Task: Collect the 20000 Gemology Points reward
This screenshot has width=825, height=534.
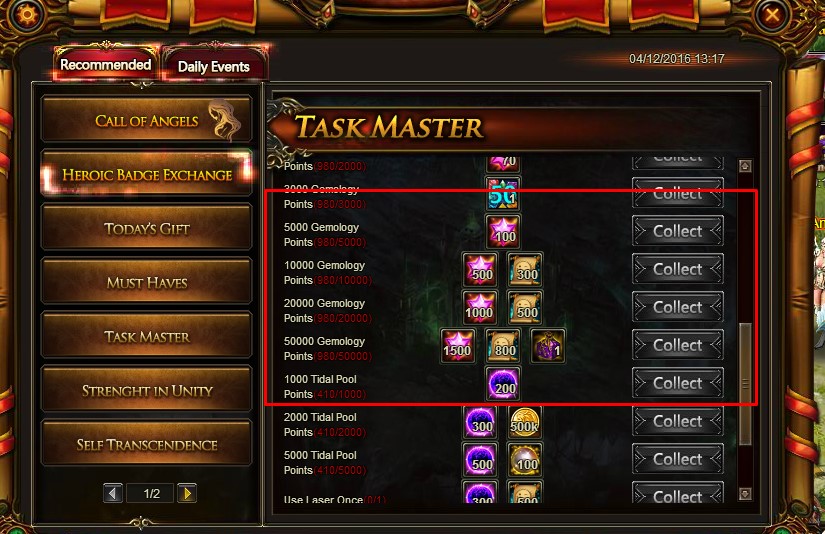Action: 678,308
